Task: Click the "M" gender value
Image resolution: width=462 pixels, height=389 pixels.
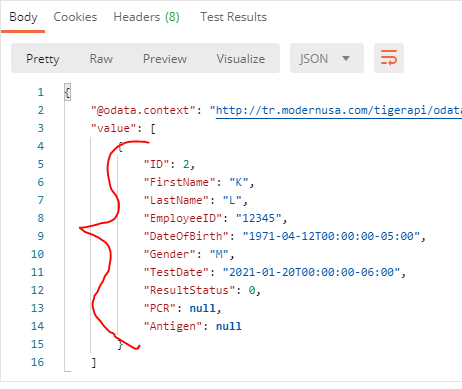Action: (x=219, y=254)
